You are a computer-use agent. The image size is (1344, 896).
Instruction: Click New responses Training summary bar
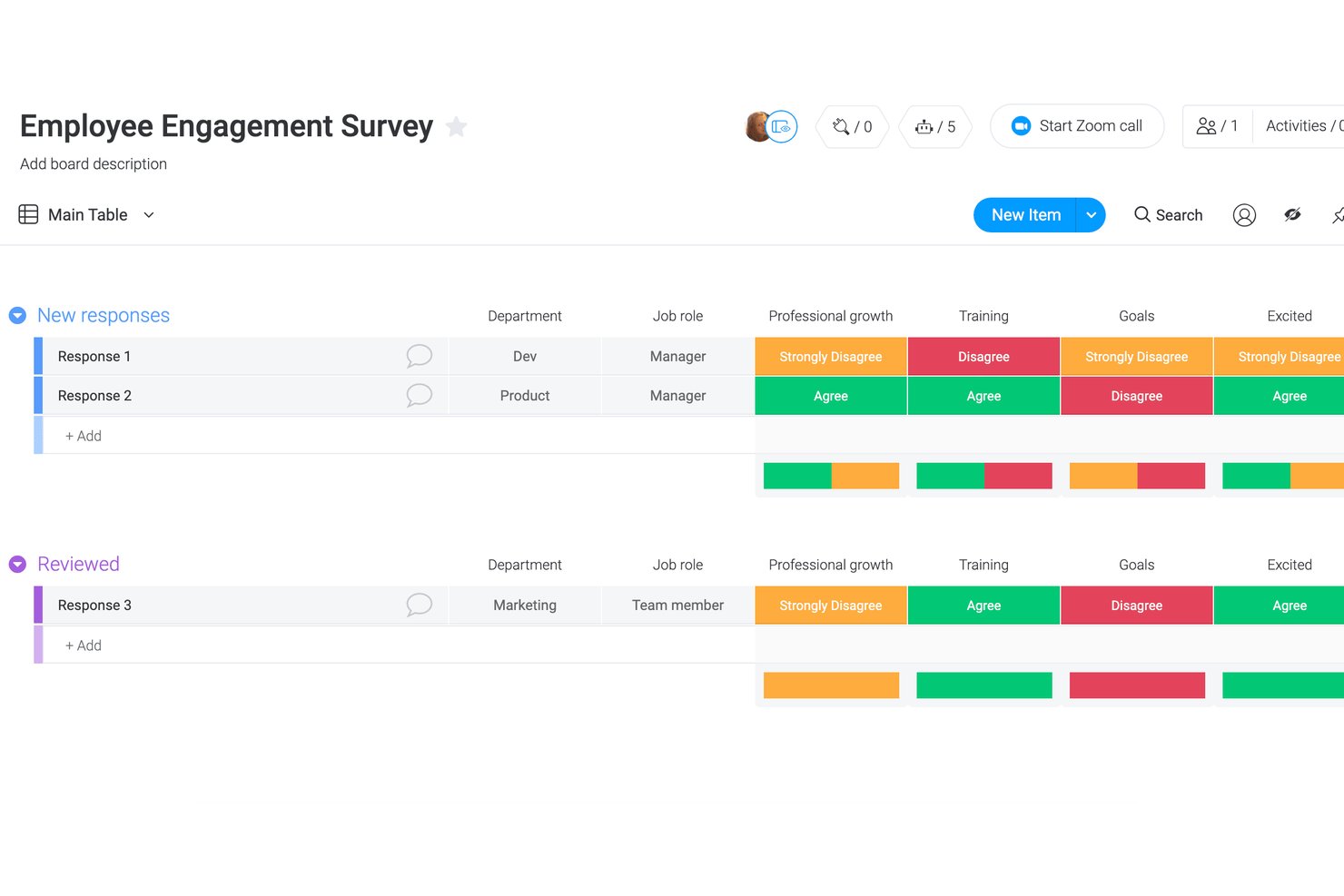984,476
